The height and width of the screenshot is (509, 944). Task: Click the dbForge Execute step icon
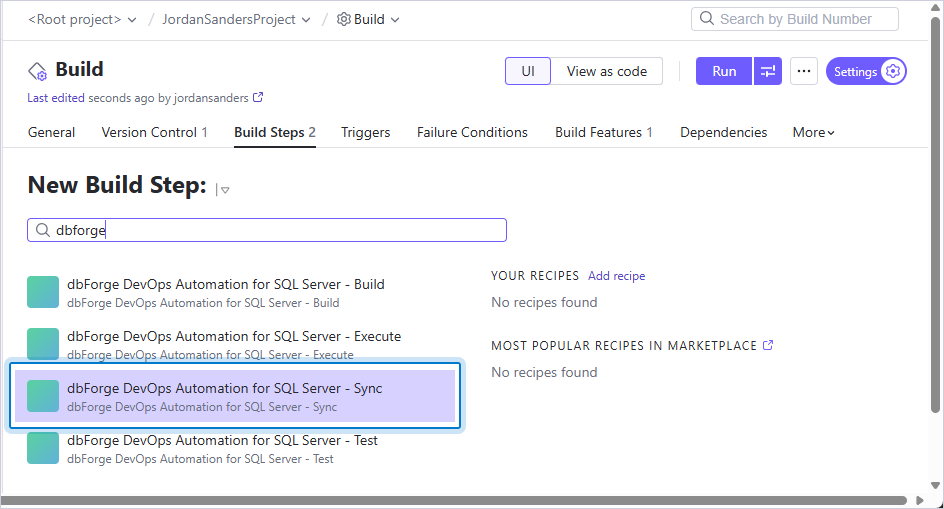click(43, 344)
